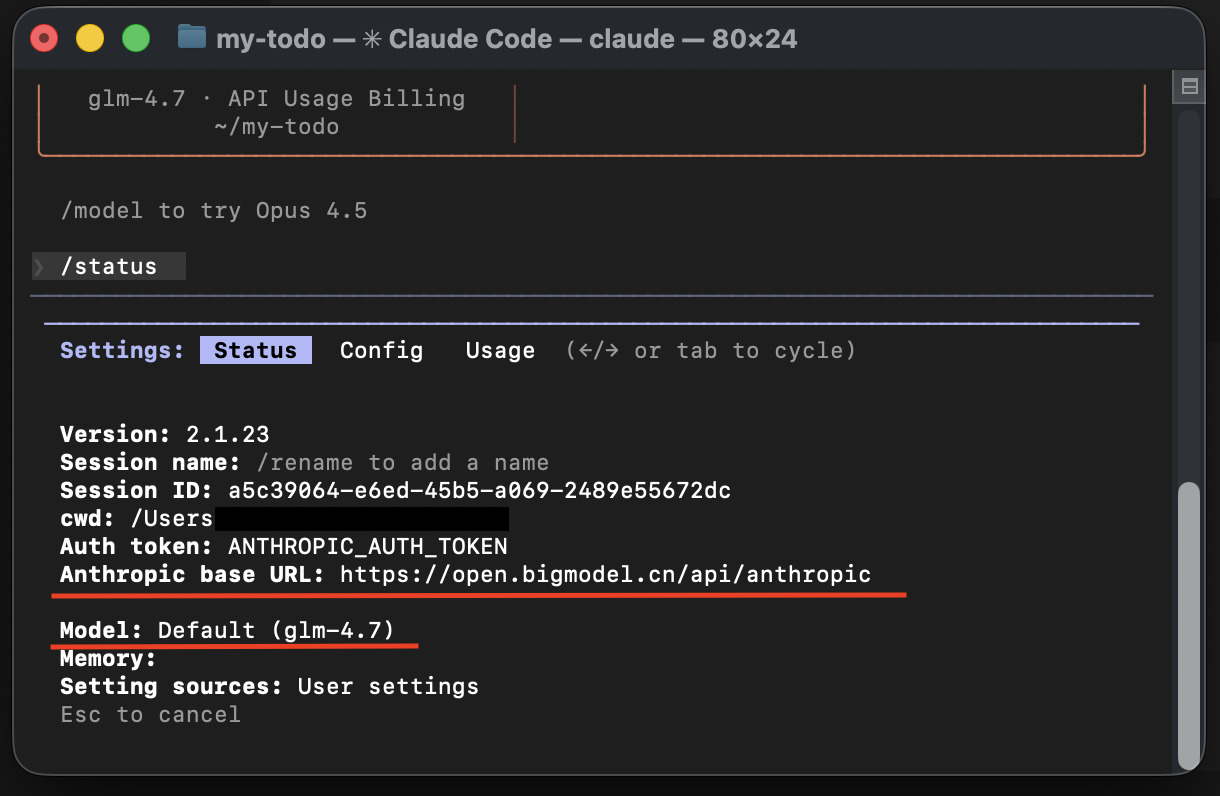Switch to the Config tab
1220x796 pixels.
(x=381, y=351)
